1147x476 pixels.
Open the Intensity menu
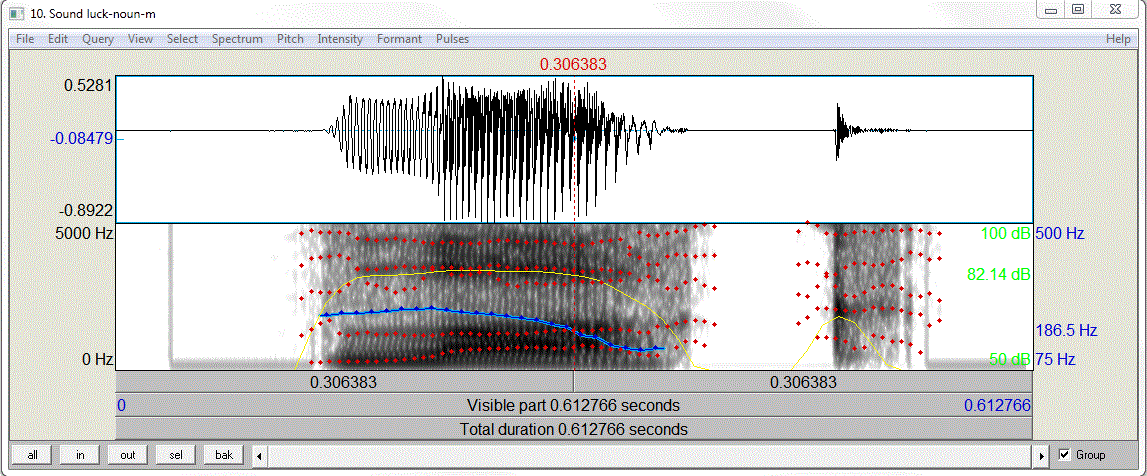click(340, 39)
